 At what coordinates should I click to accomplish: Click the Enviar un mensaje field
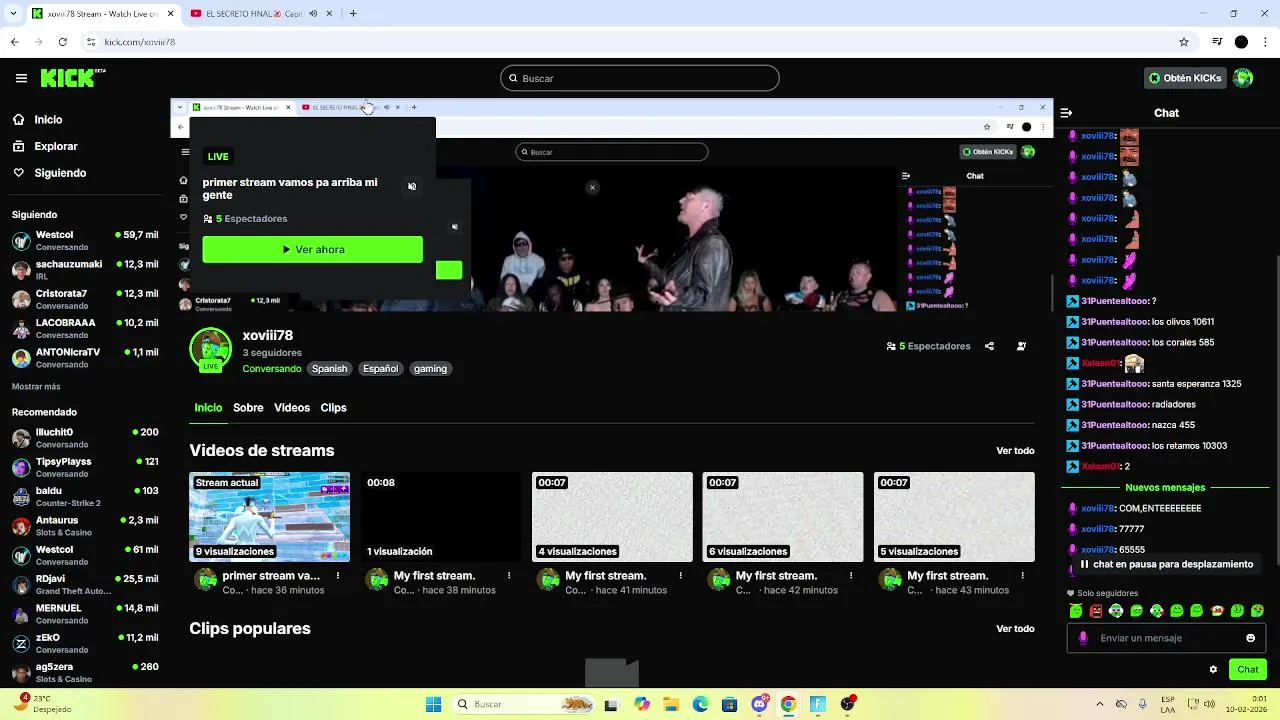1167,638
